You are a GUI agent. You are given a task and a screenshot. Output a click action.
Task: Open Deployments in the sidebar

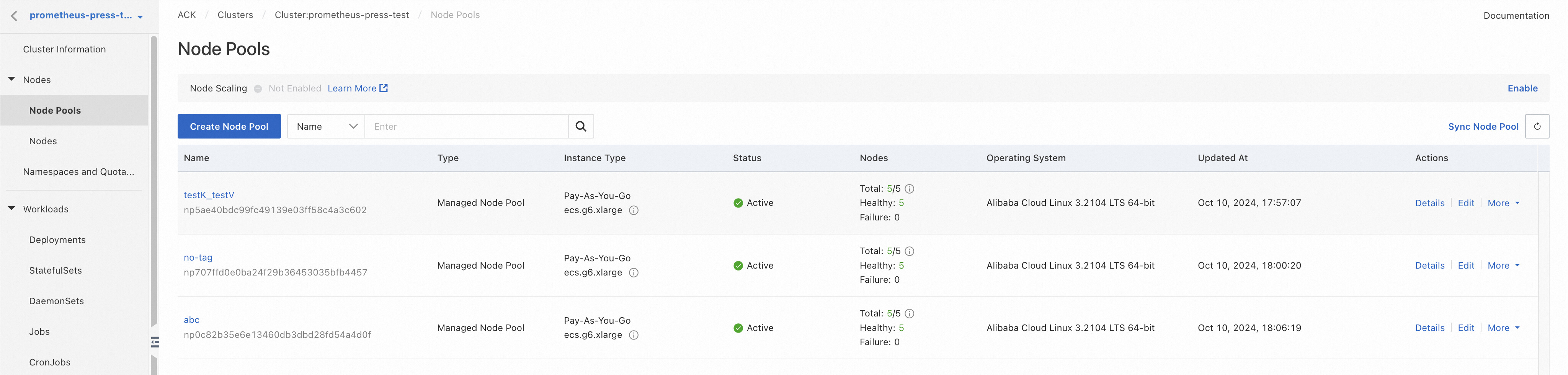[x=57, y=240]
